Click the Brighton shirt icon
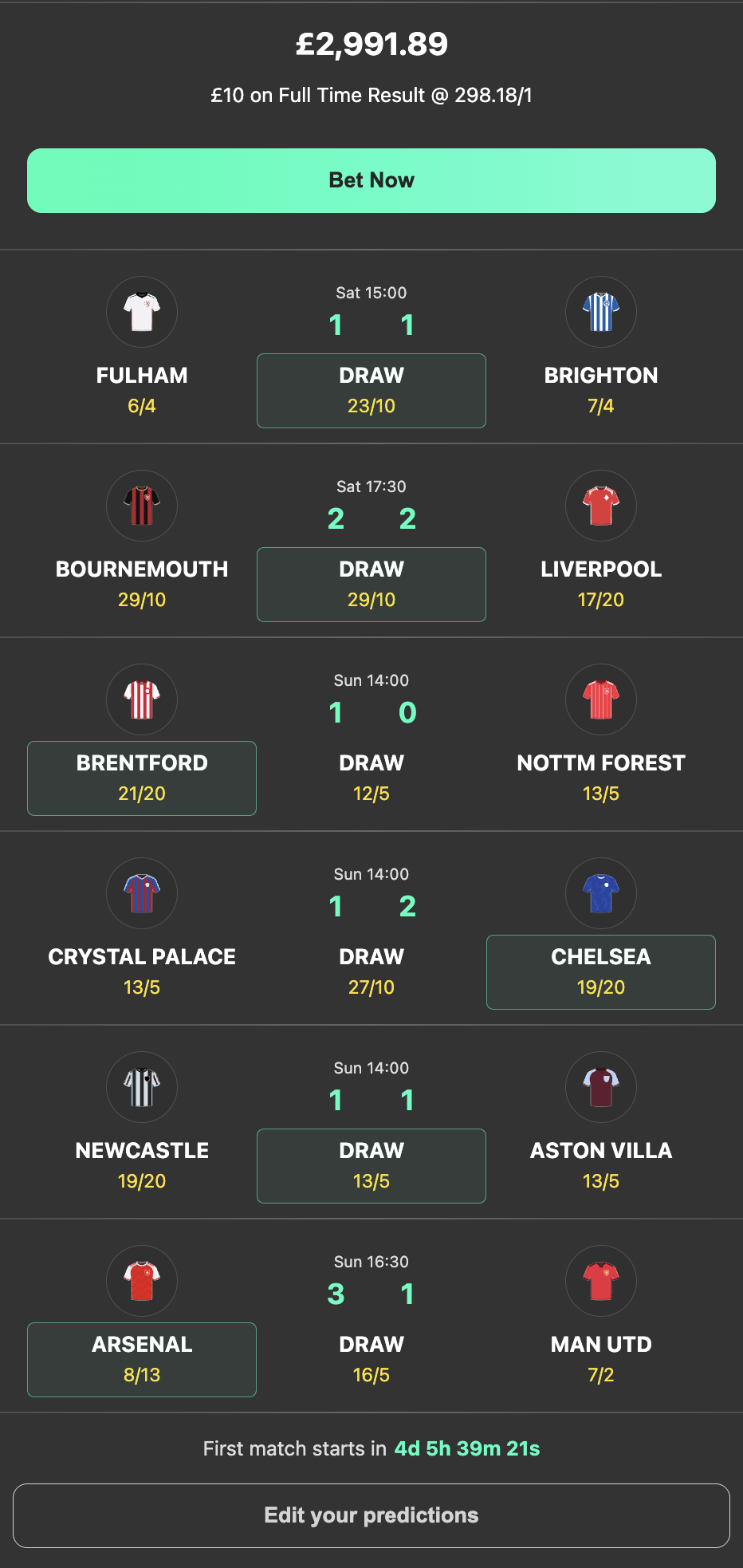Screen dimensions: 743x1568 (601, 312)
